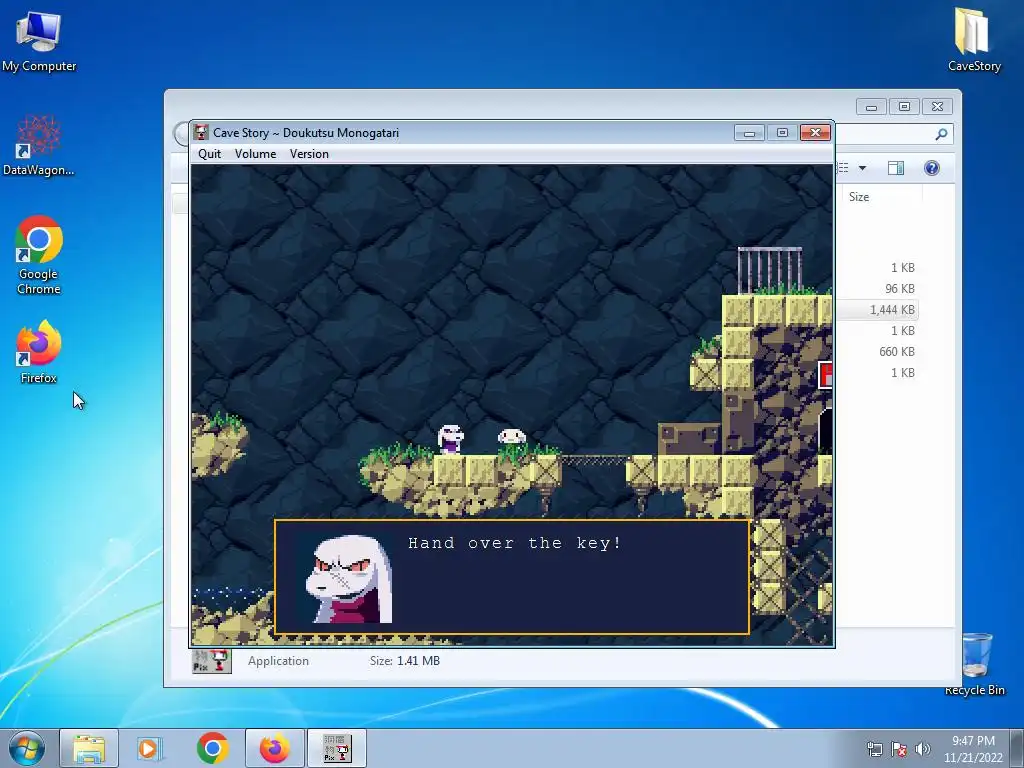Click the speaker volume tray icon
Image resolution: width=1024 pixels, height=768 pixels.
(922, 749)
